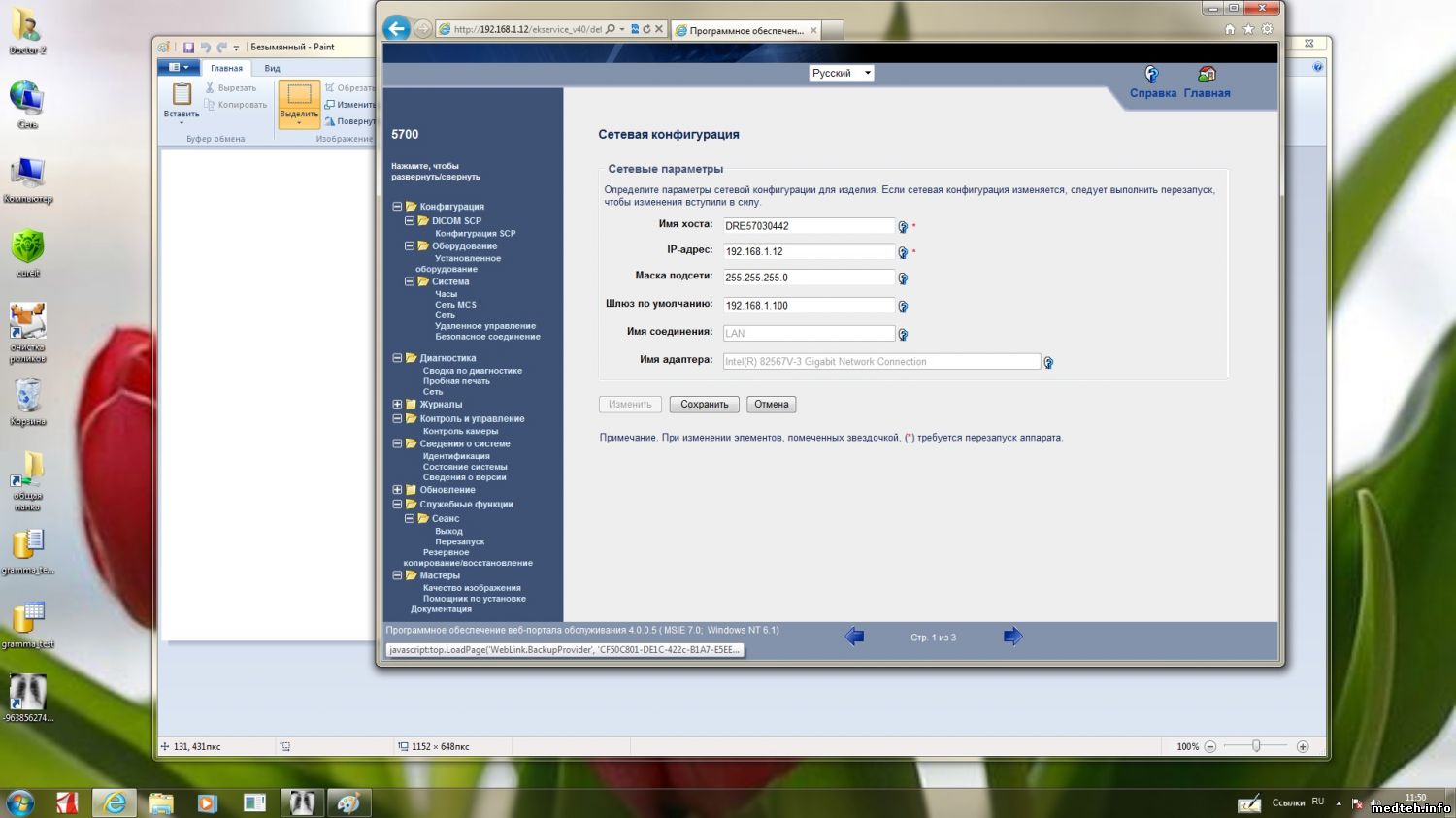Open Internet Explorer from the taskbar

click(115, 802)
